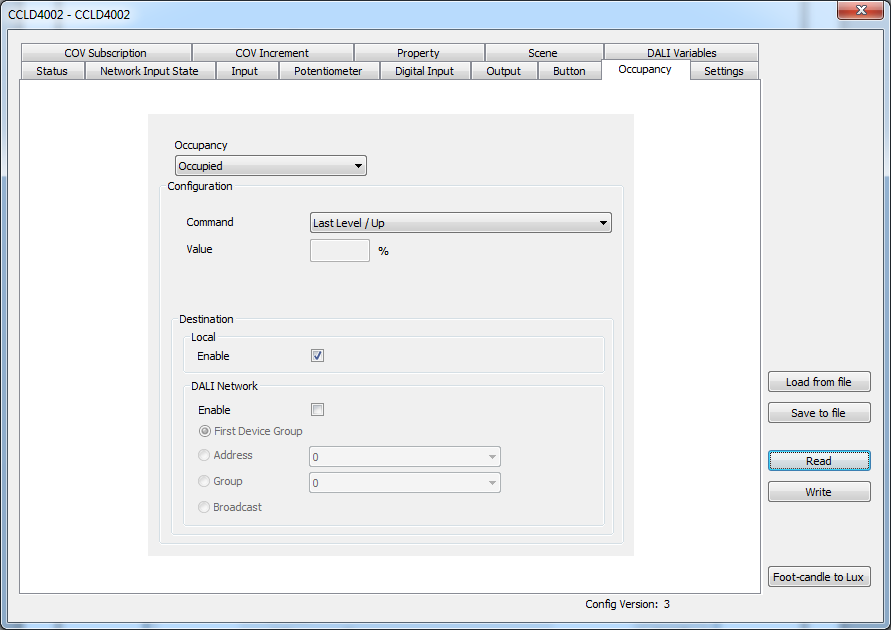Expand the Command dropdown showing Last Level / Up
The height and width of the screenshot is (630, 891).
[x=460, y=223]
